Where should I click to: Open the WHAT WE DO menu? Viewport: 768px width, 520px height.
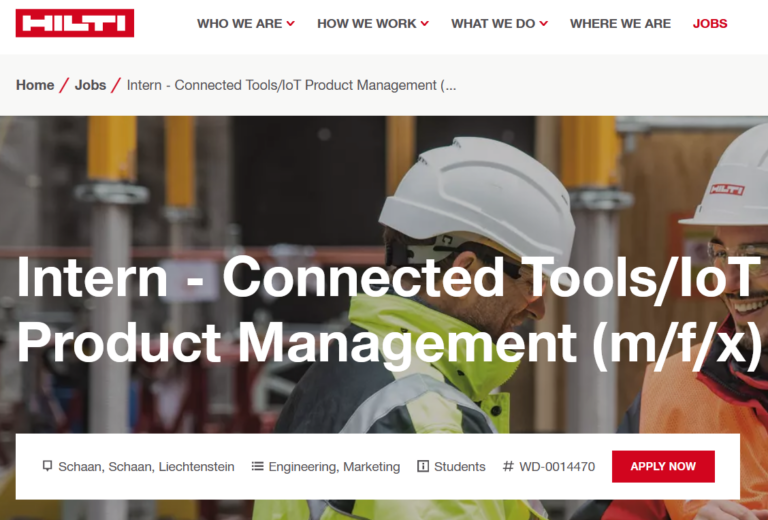pyautogui.click(x=493, y=24)
